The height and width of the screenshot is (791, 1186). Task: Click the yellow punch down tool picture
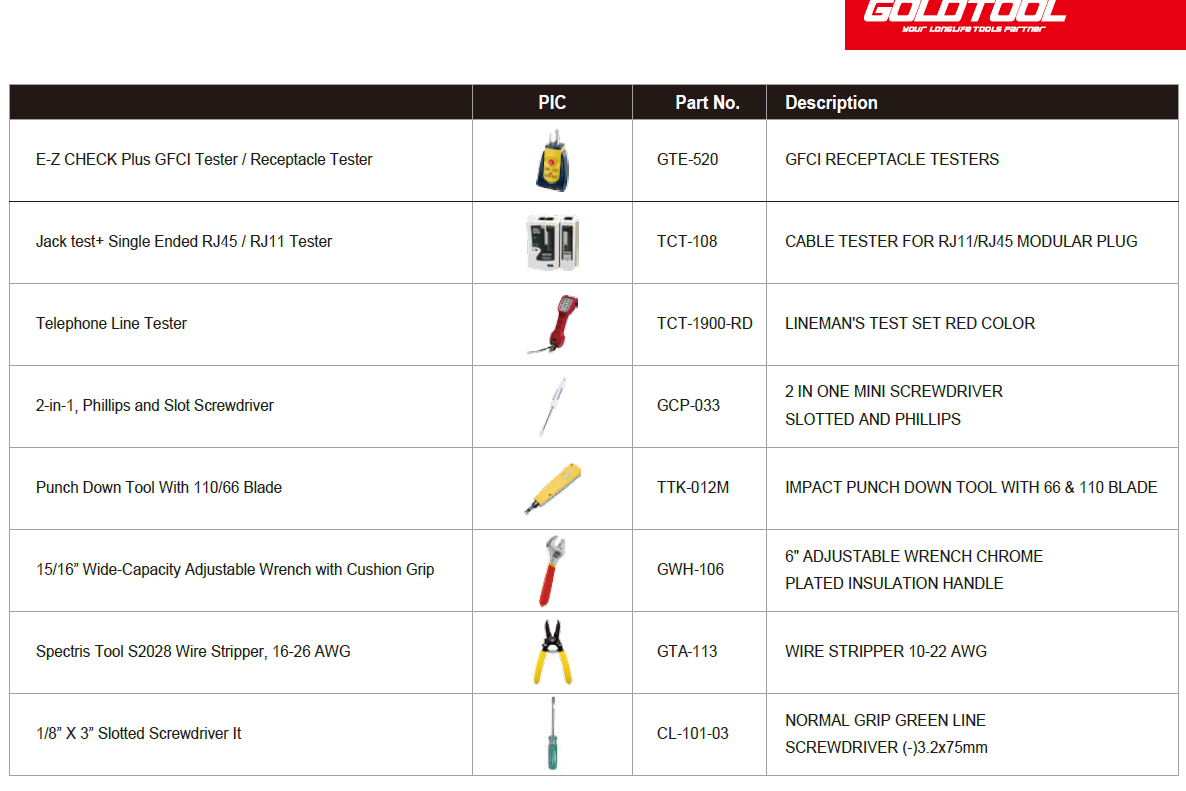click(553, 489)
